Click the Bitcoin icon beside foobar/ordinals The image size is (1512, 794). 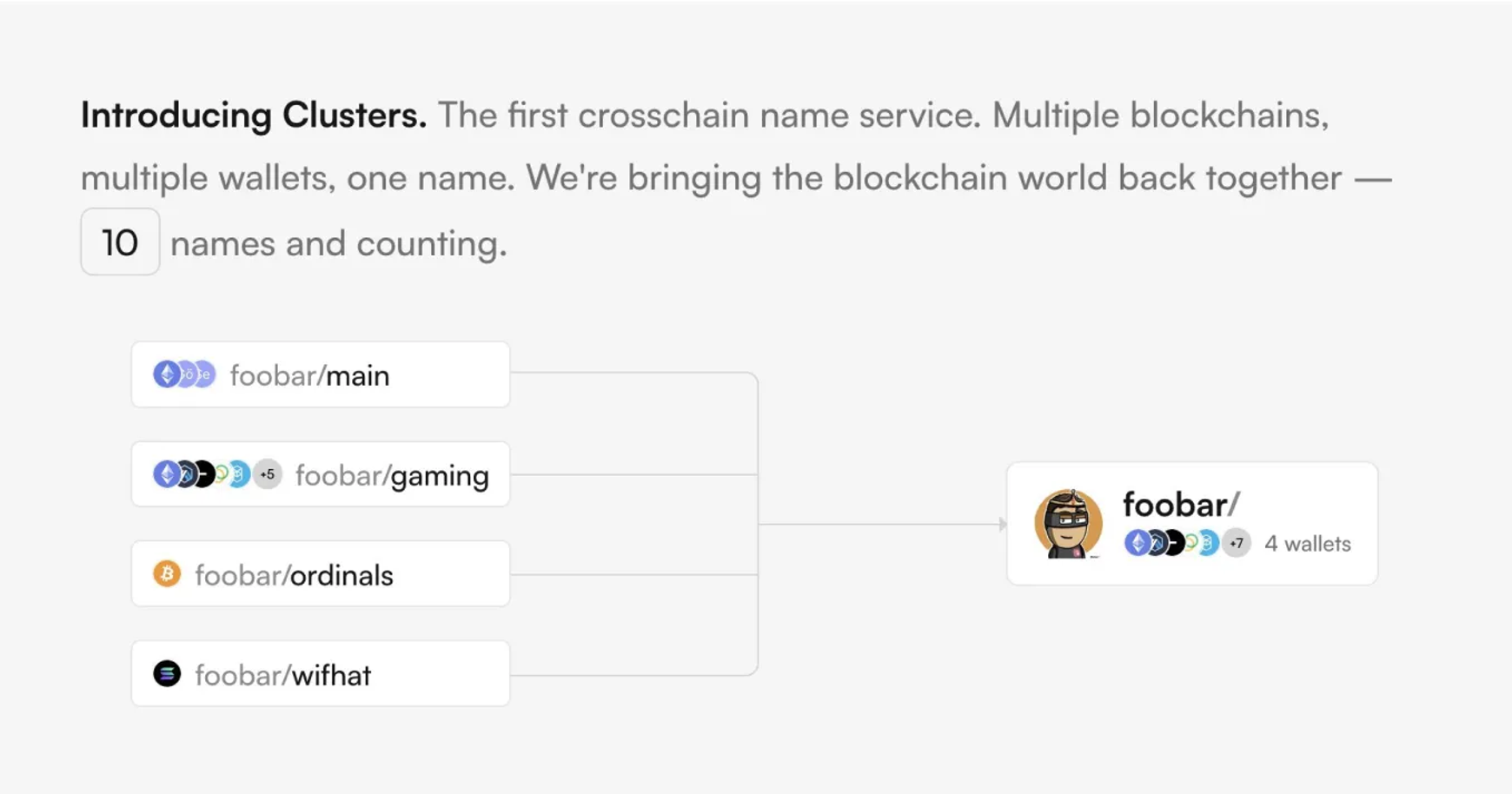click(x=167, y=574)
